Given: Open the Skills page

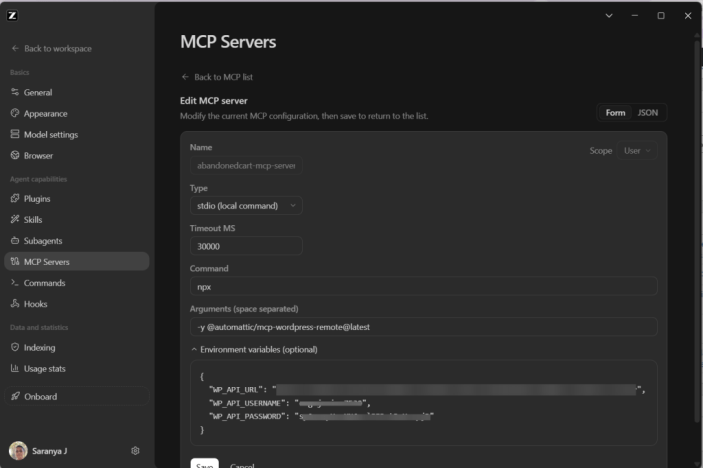Looking at the screenshot, I should [x=77, y=220].
